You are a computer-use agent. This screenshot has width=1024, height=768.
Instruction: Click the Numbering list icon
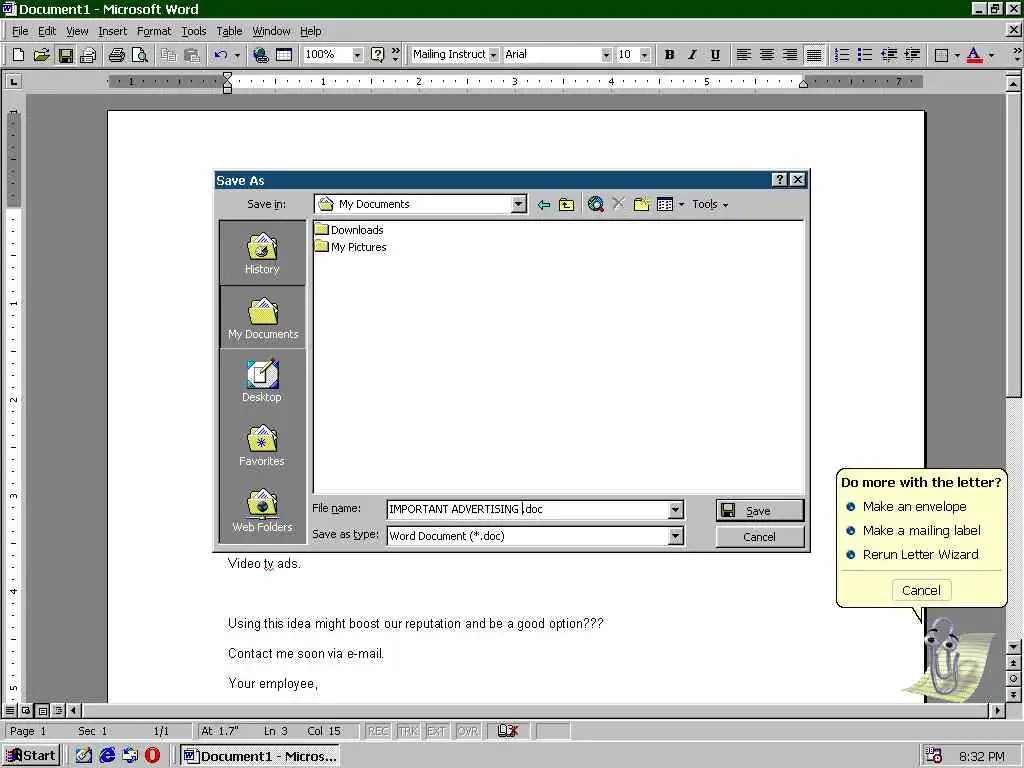842,55
